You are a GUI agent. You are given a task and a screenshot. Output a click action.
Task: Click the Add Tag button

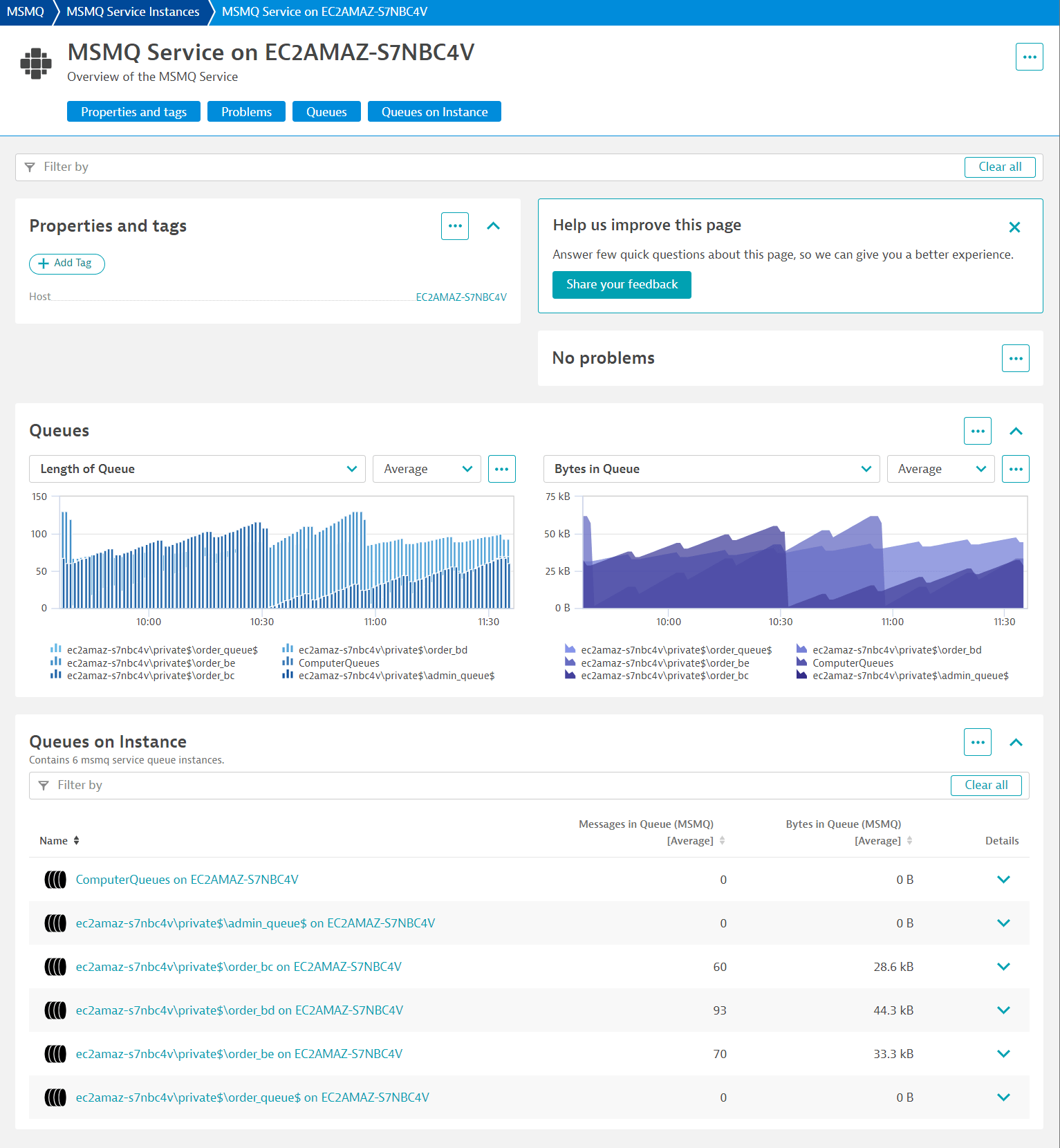coord(67,263)
